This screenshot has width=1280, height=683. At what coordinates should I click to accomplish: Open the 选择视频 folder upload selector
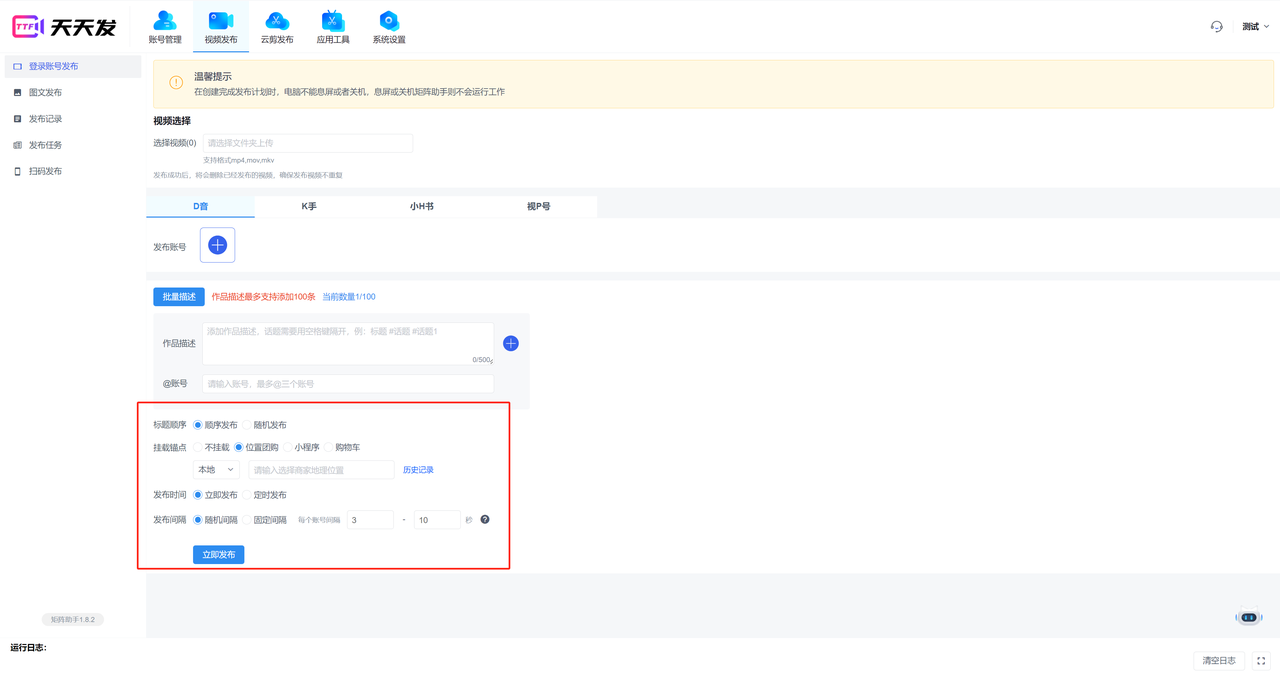(308, 143)
